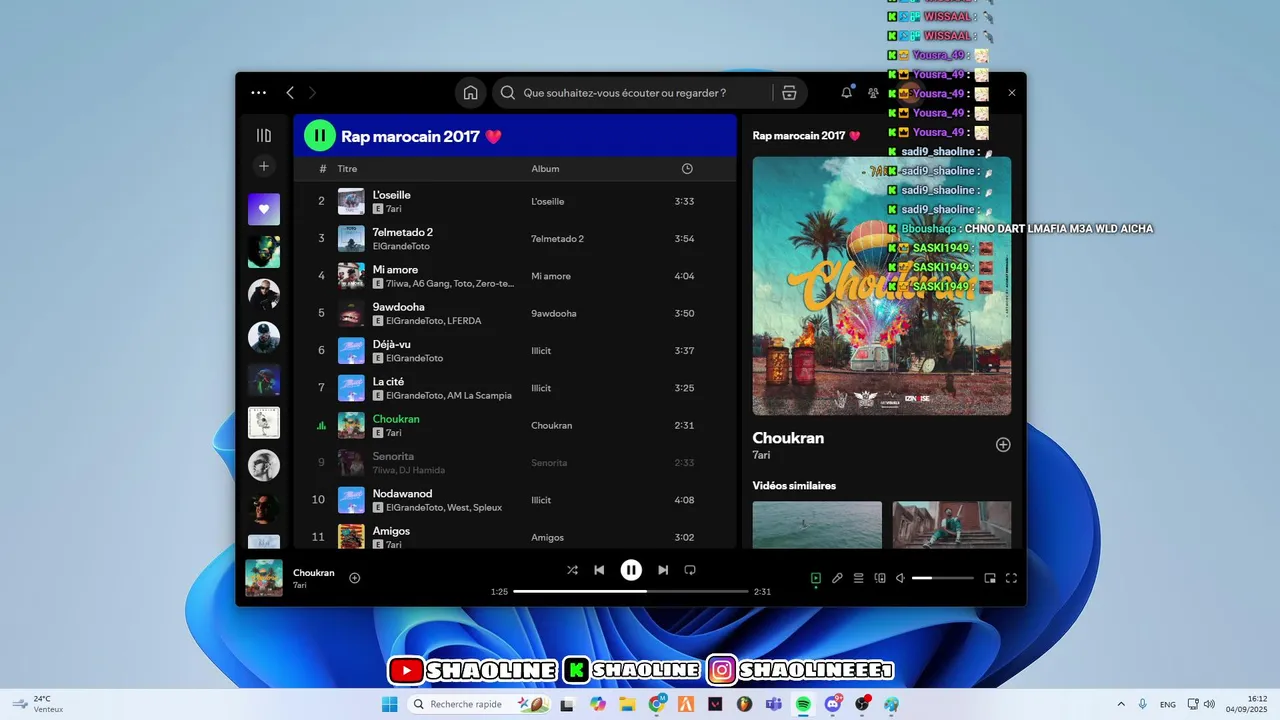Open Discord from the taskbar

pyautogui.click(x=833, y=704)
